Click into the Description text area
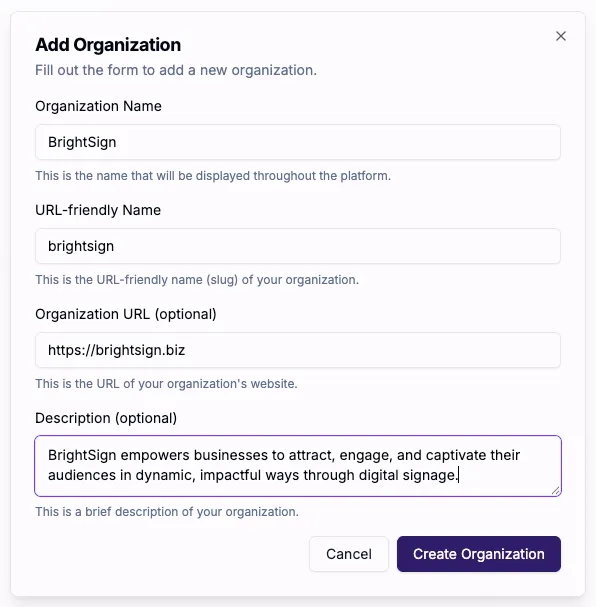Screen dimensions: 596x607 click(x=298, y=466)
